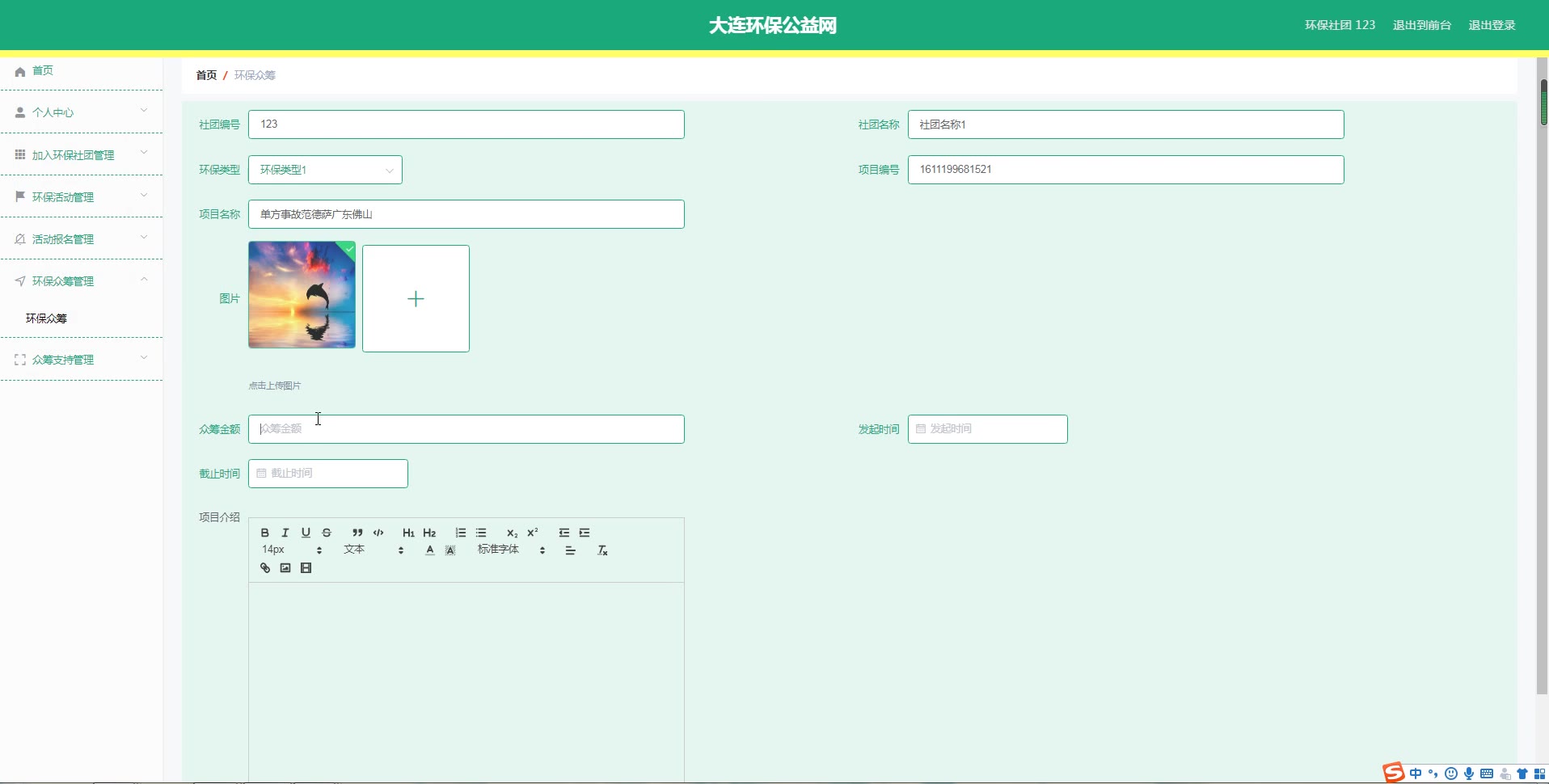The width and height of the screenshot is (1549, 784).
Task: Toggle italic formatting in the editor
Action: tap(285, 533)
